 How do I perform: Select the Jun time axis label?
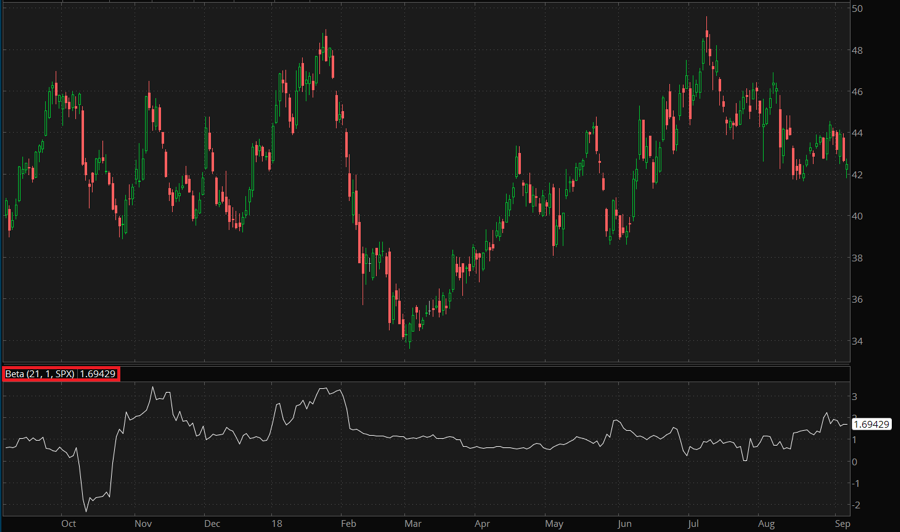coord(624,523)
